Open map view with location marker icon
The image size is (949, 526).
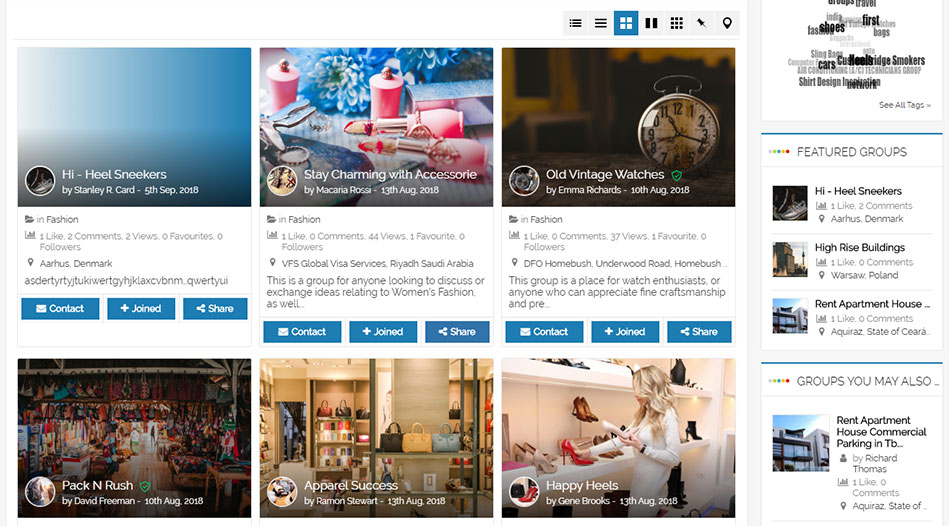[727, 23]
